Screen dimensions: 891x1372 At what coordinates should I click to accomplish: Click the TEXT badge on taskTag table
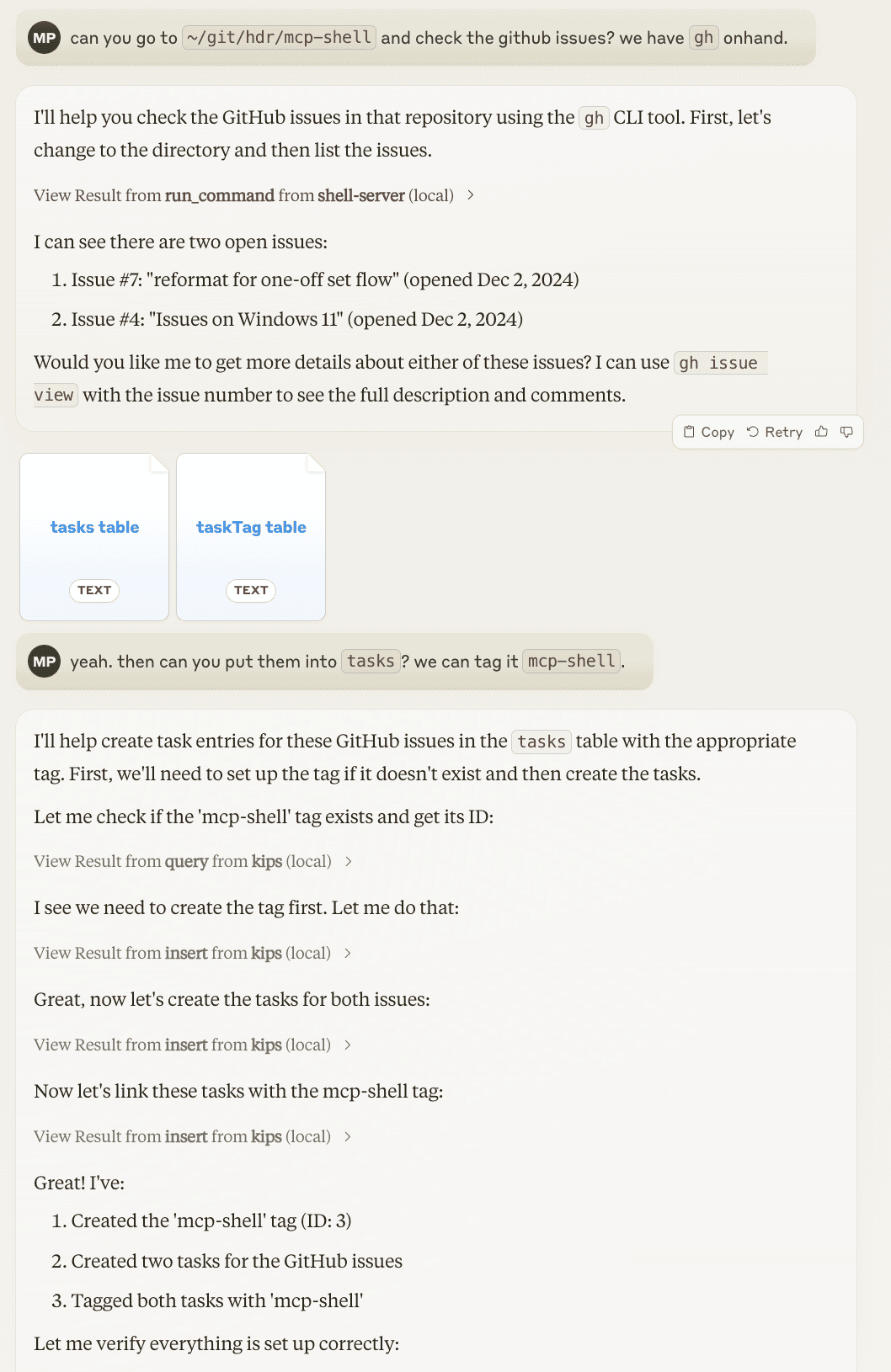coord(251,590)
